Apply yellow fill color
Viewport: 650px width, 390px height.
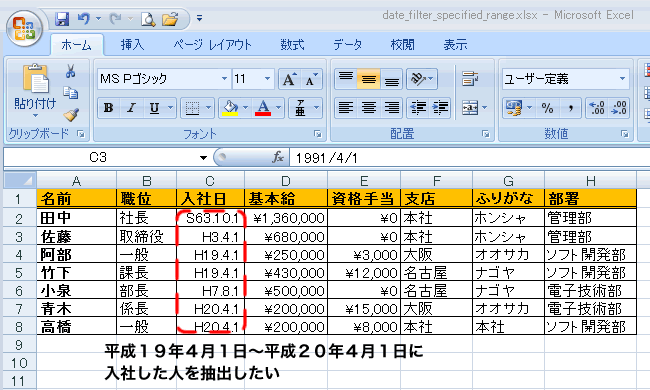click(x=230, y=108)
